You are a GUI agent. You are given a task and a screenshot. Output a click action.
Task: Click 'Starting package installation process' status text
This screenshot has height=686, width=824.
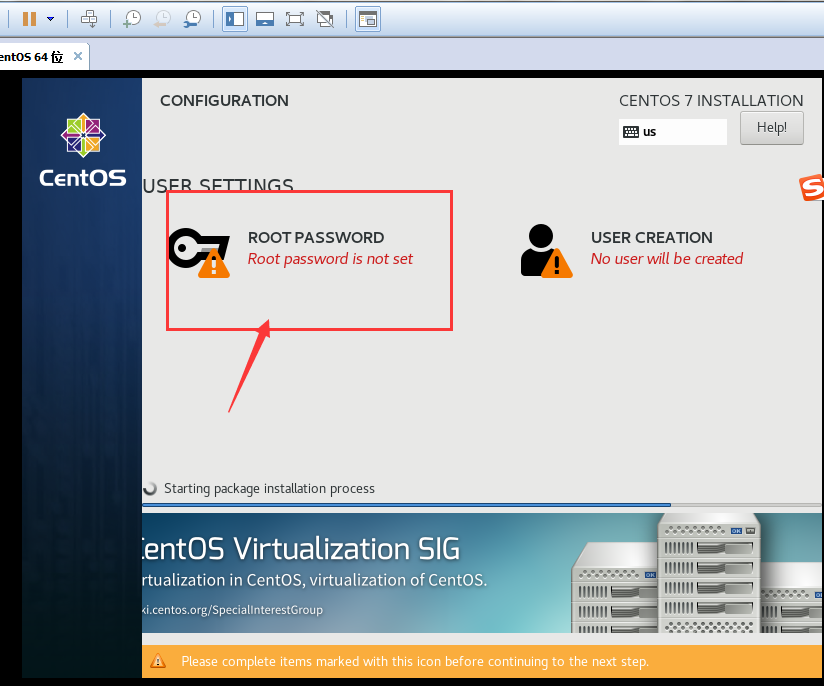tap(269, 488)
